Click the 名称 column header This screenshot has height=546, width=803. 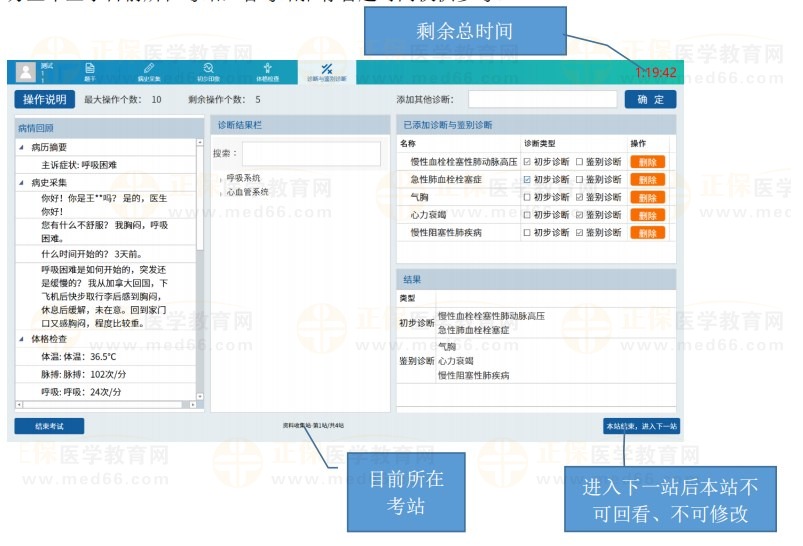click(x=408, y=143)
